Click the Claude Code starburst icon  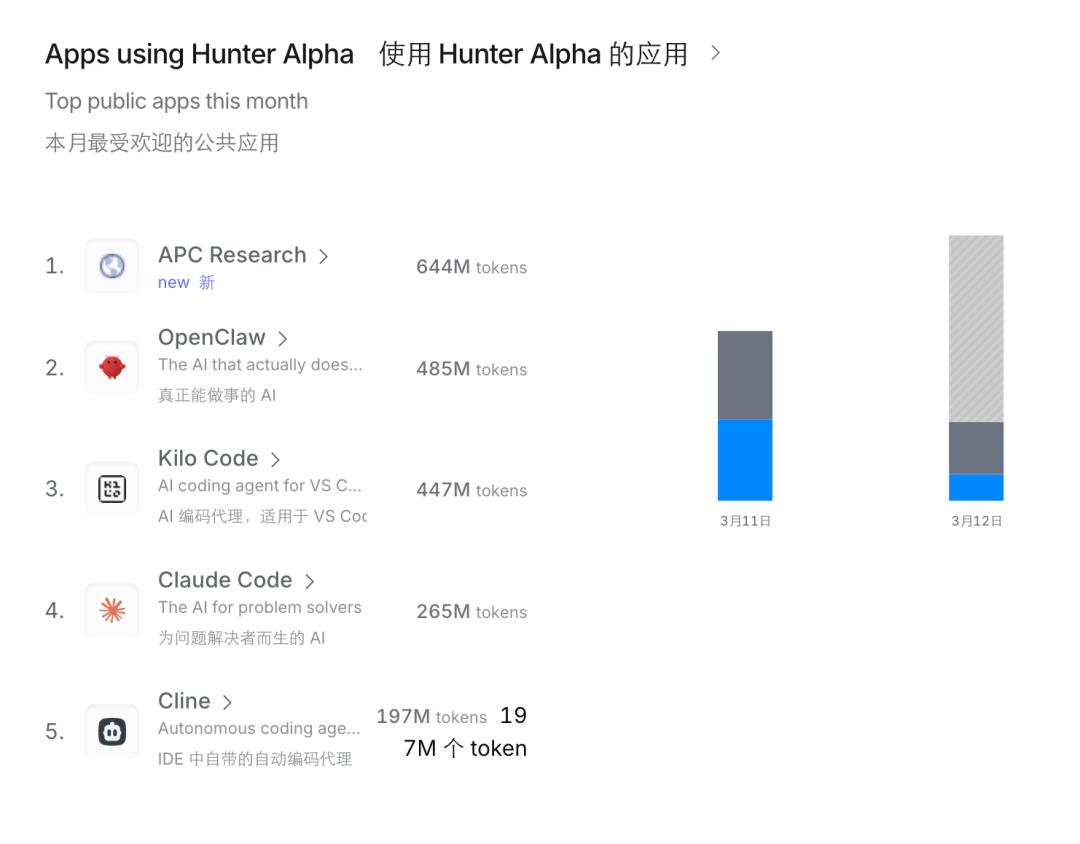pos(112,610)
